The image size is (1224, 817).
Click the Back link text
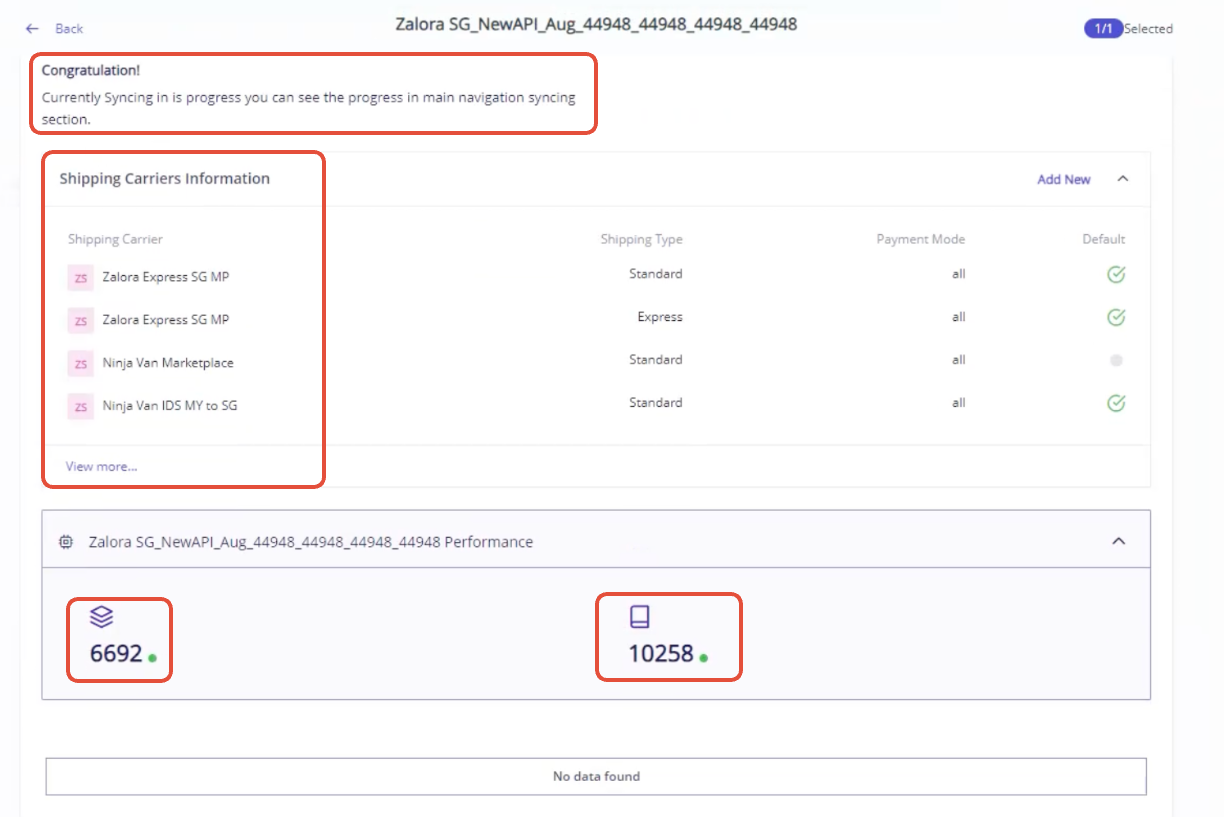[69, 28]
